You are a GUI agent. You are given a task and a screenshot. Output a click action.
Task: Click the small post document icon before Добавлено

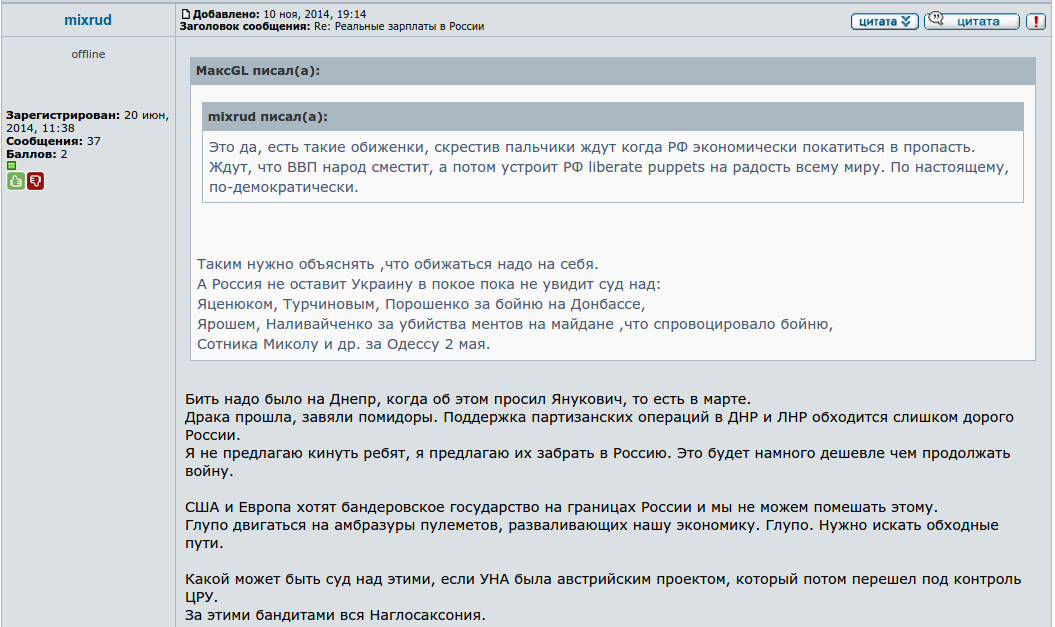pyautogui.click(x=186, y=14)
